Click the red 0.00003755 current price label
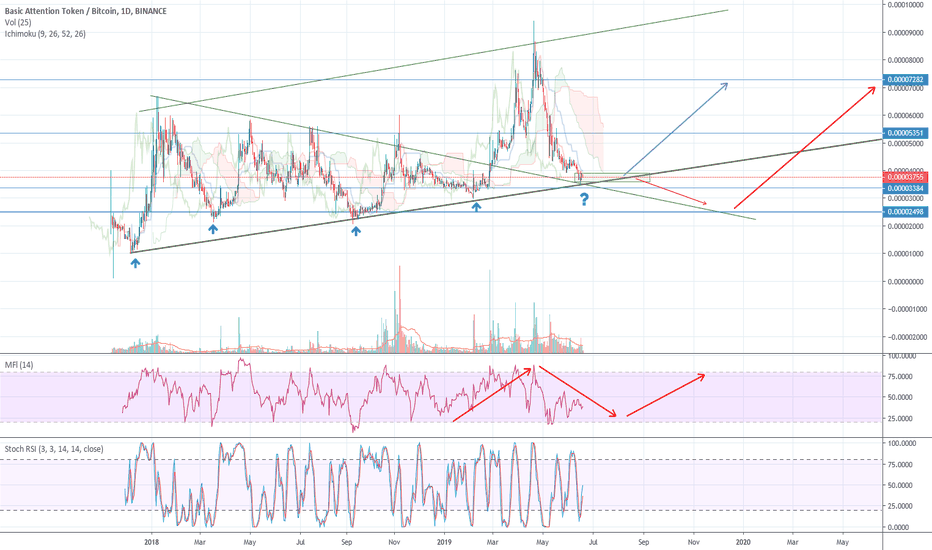The image size is (932, 550). 906,177
